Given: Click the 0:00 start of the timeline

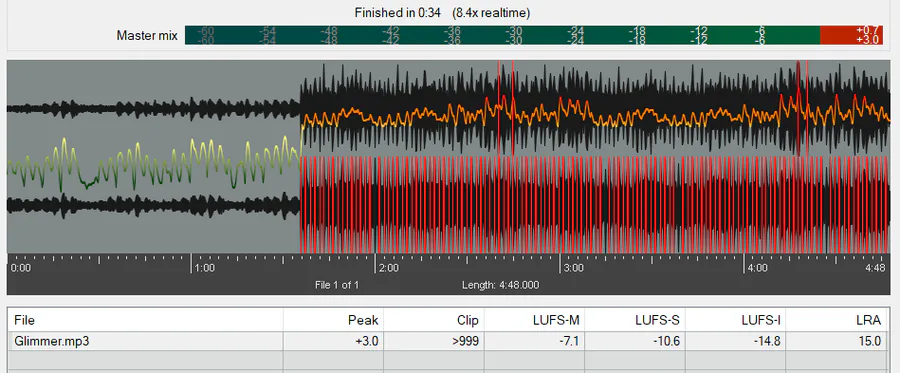Looking at the screenshot, I should pyautogui.click(x=21, y=268).
